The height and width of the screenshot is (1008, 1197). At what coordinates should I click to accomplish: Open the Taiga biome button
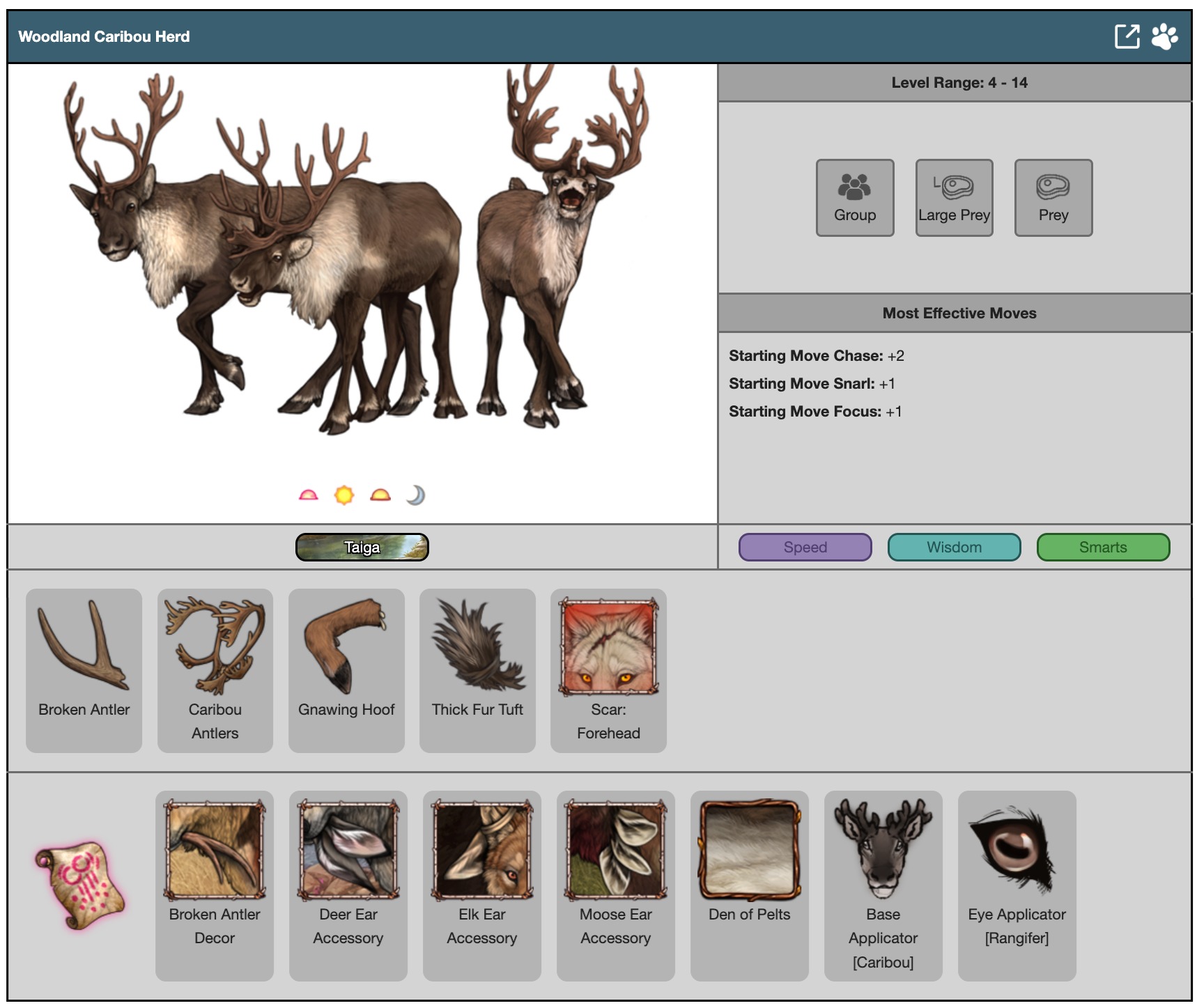pos(362,548)
